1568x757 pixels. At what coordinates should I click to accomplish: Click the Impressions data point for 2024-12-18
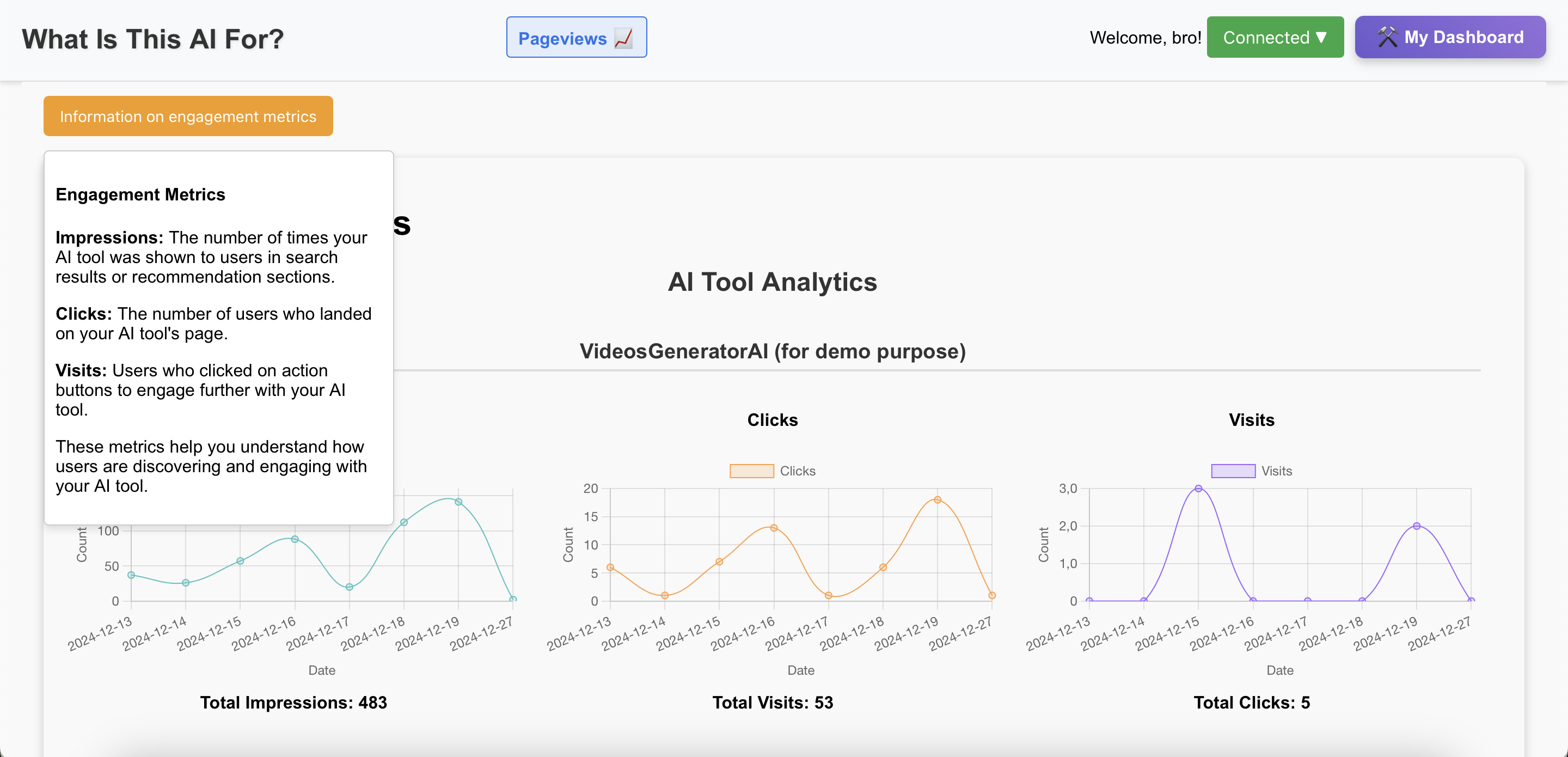pyautogui.click(x=403, y=522)
